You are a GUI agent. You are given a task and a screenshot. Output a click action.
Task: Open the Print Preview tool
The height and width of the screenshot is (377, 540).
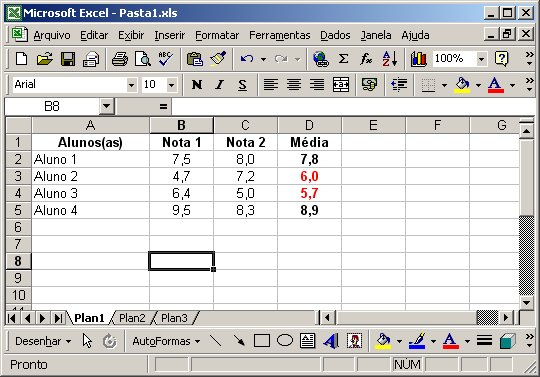pos(143,59)
